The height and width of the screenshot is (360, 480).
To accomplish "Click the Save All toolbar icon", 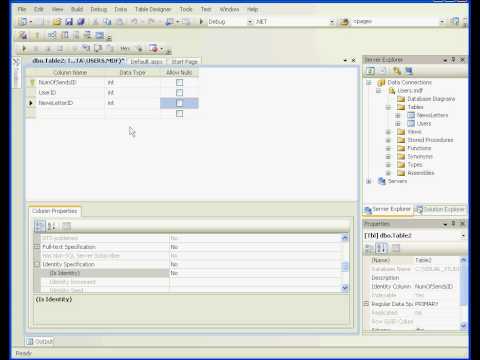I will 80,22.
